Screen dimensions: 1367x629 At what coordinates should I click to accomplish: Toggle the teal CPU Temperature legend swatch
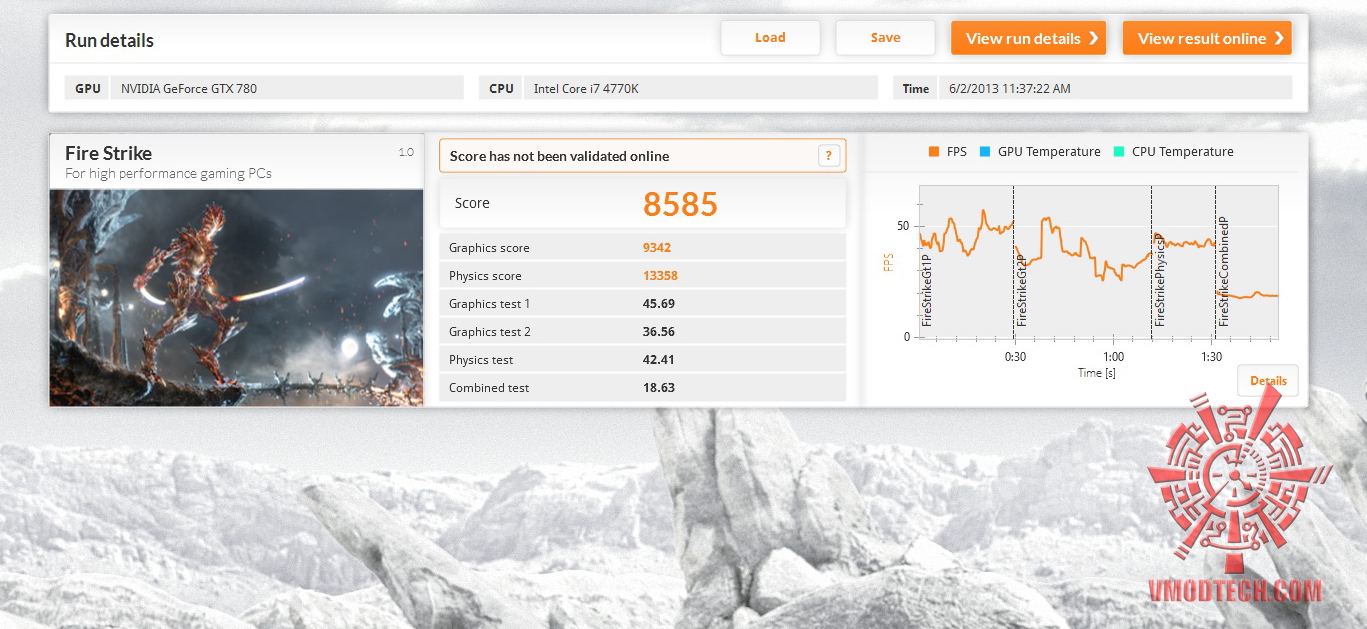1119,152
